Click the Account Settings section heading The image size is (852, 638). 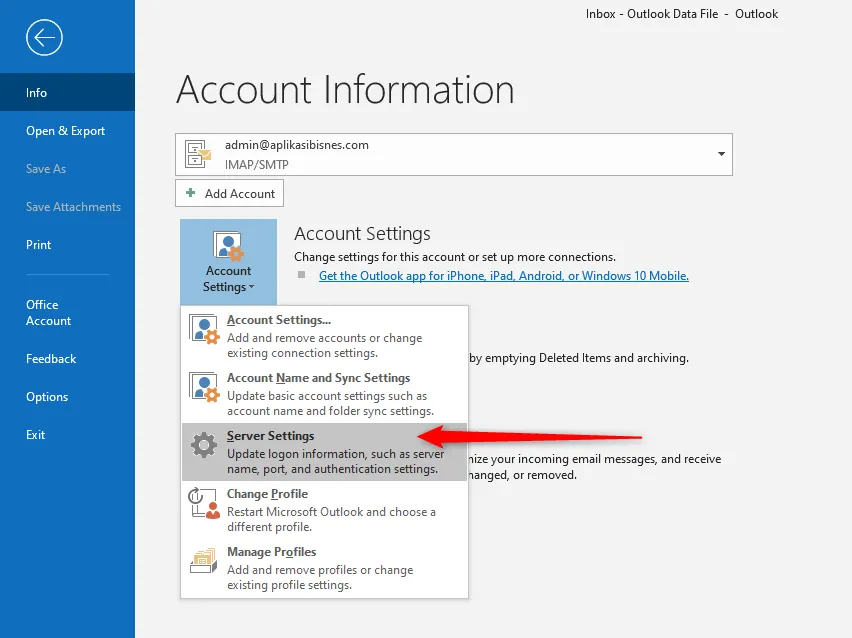click(362, 234)
